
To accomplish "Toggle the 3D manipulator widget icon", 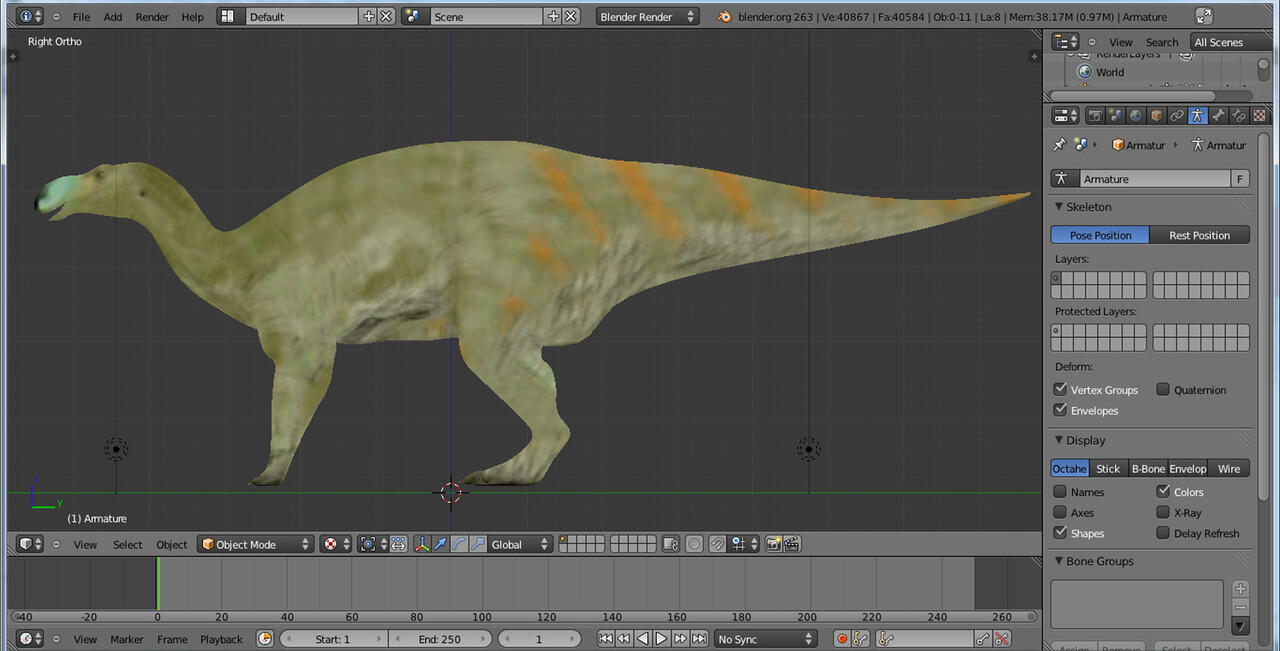I will coord(422,544).
